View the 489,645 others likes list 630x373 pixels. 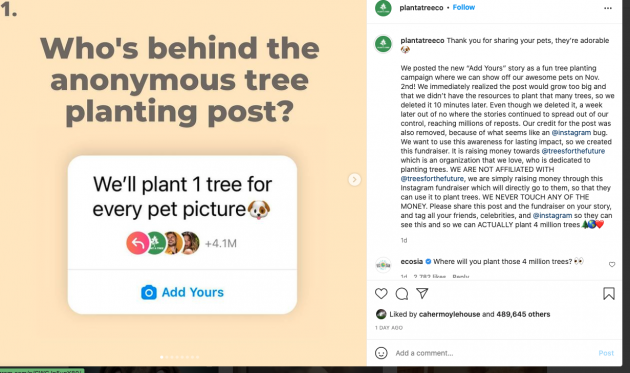click(523, 314)
